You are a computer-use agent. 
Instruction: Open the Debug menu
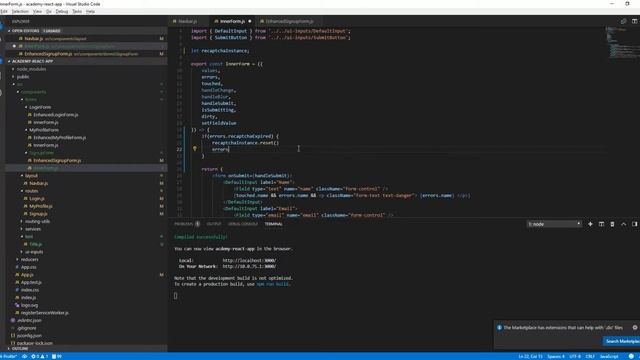62,11
